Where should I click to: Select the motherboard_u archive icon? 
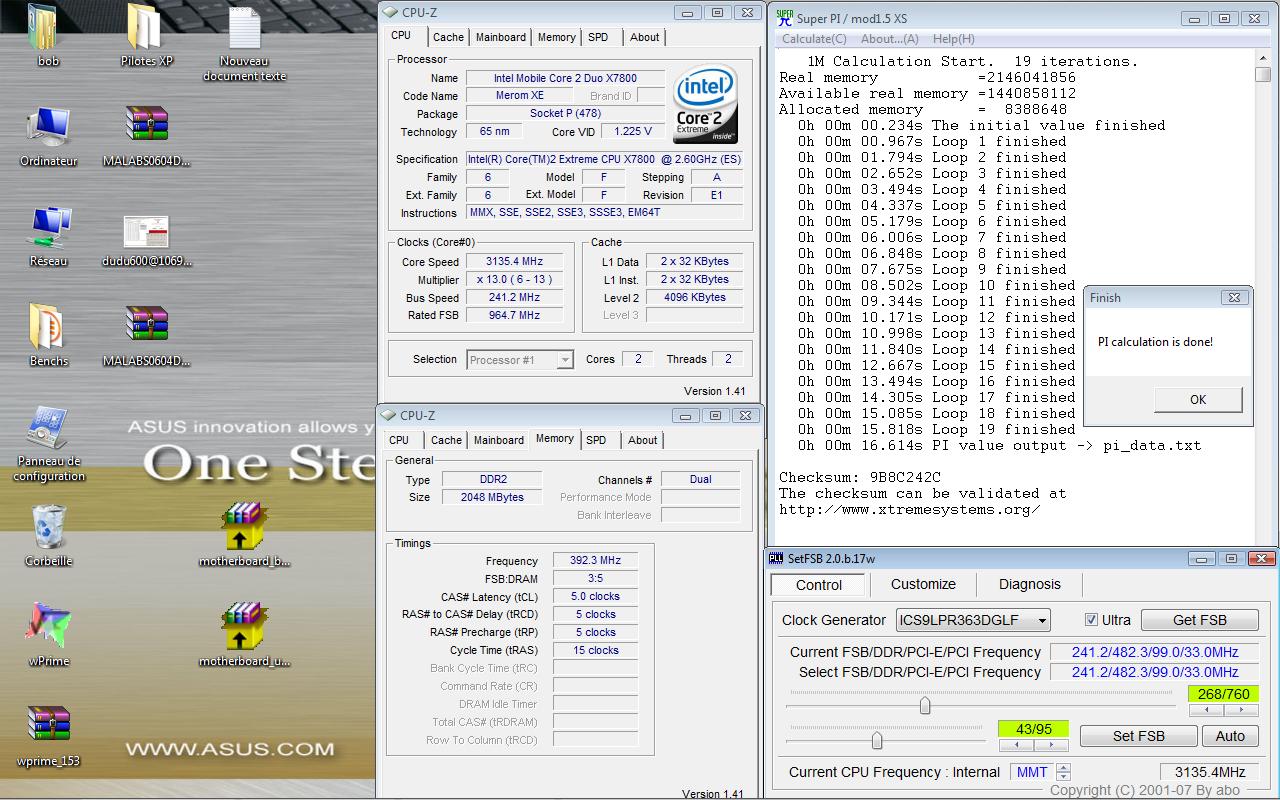tap(245, 627)
